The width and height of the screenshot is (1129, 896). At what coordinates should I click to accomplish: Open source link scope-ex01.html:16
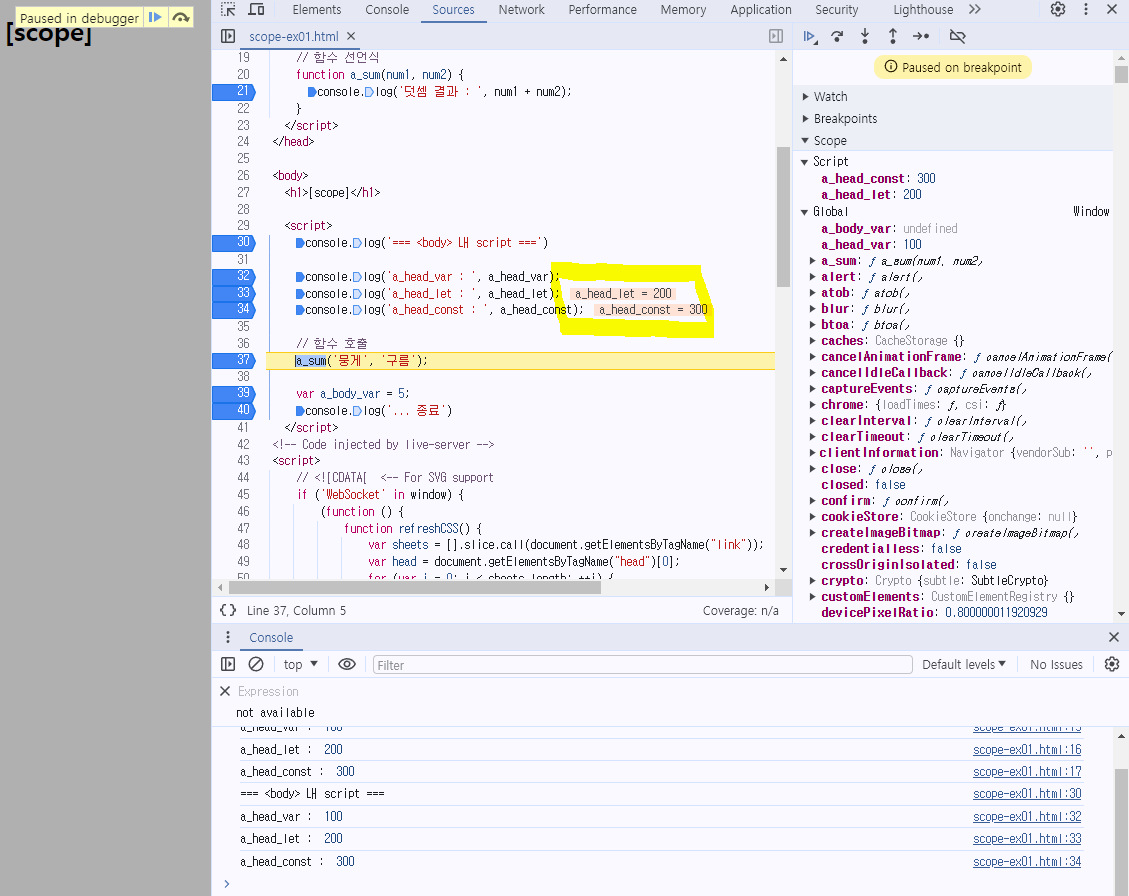tap(1027, 750)
